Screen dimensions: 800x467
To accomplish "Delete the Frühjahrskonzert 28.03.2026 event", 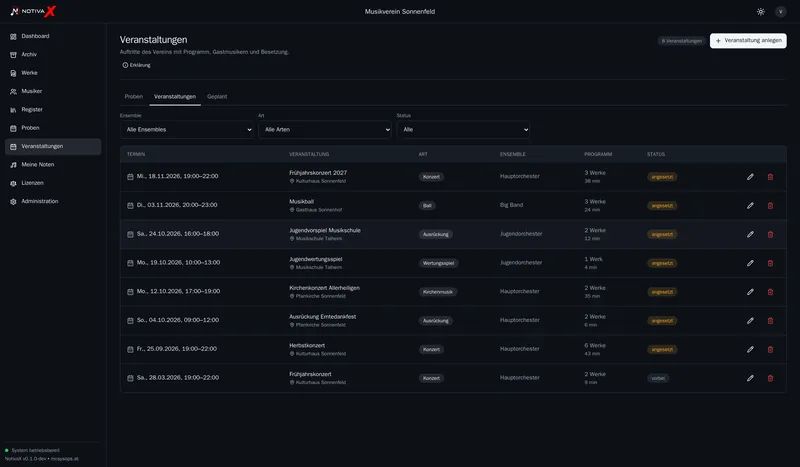I will [x=770, y=378].
